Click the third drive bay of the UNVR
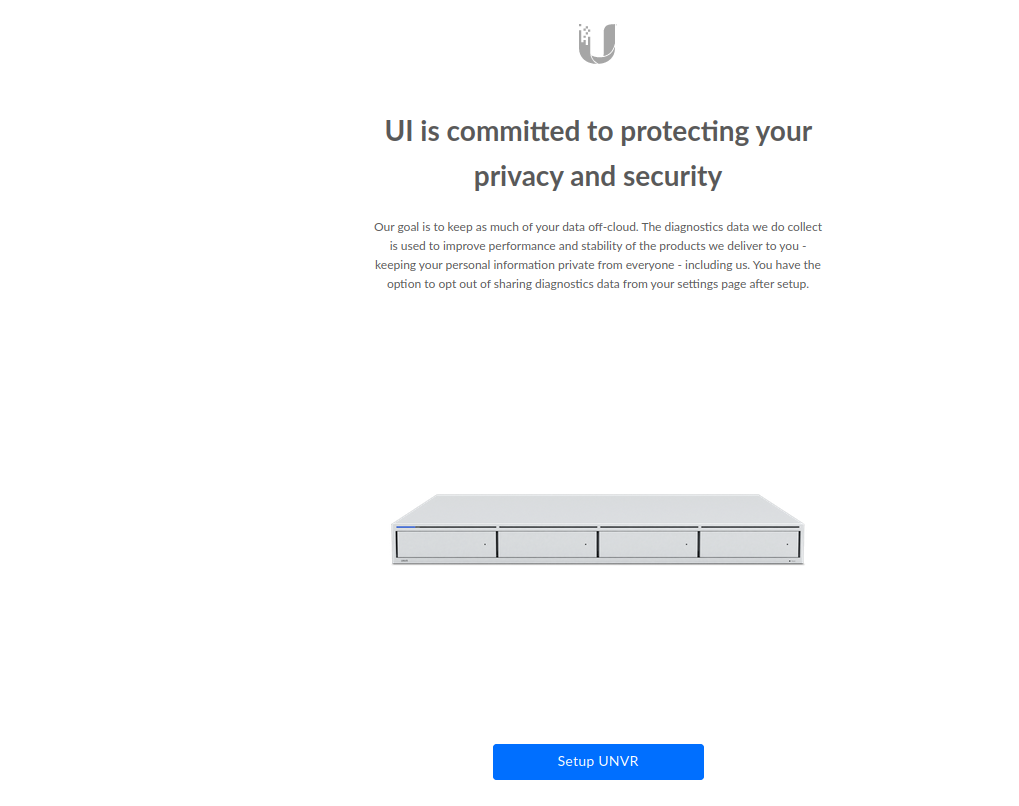 pos(648,544)
